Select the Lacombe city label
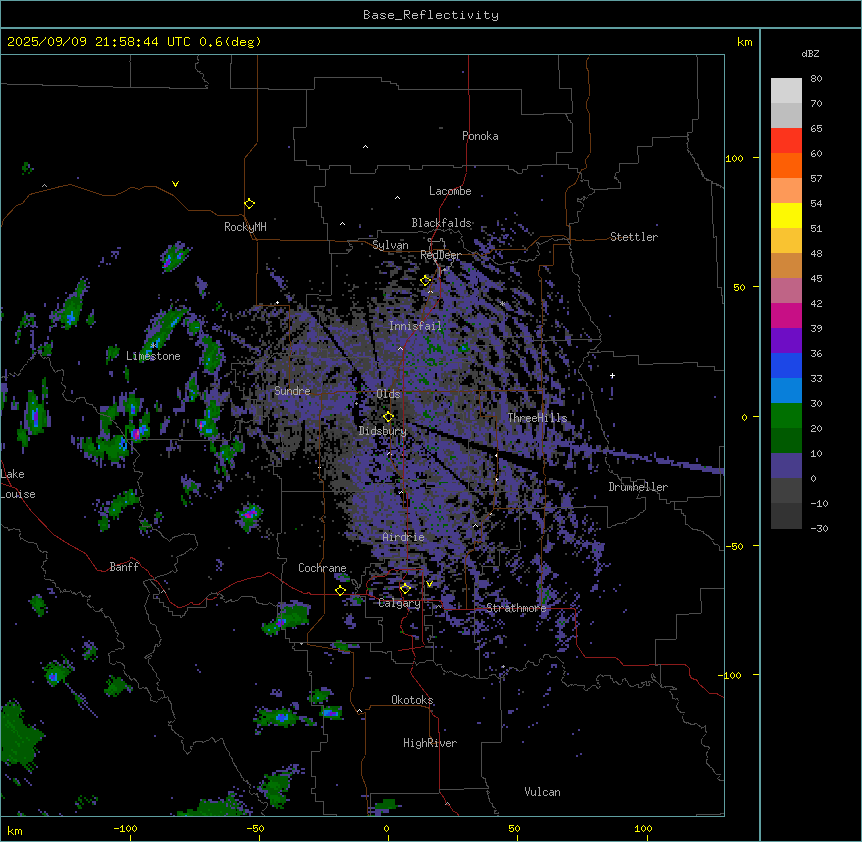Image resolution: width=862 pixels, height=842 pixels. [x=450, y=191]
